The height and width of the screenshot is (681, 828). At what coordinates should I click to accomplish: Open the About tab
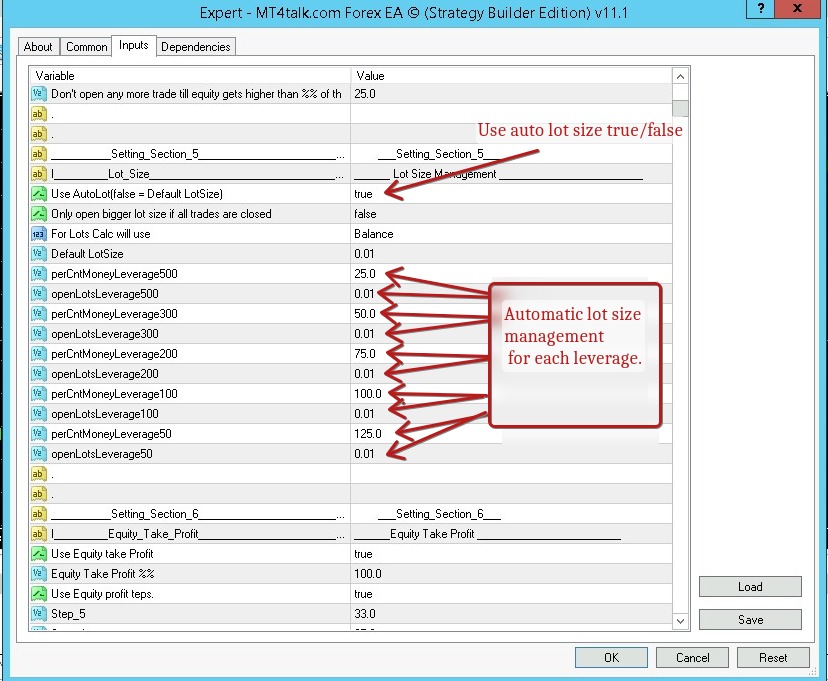(38, 47)
